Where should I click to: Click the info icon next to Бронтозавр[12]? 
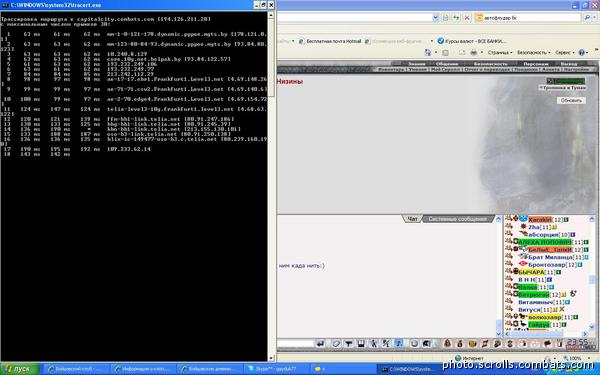coord(580,264)
